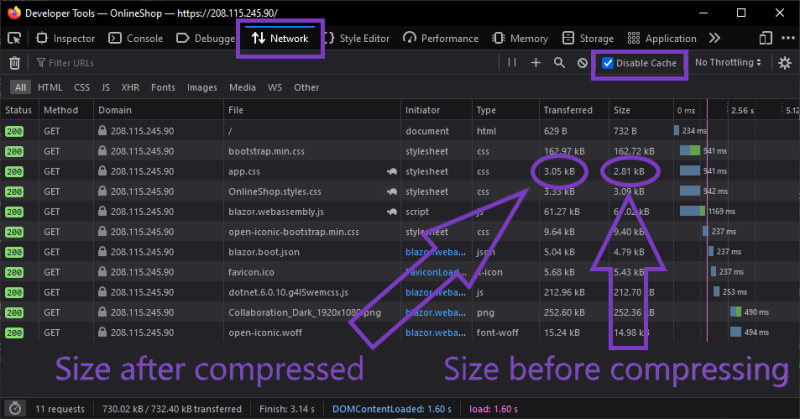
Task: Sort by the Initiator column header
Action: click(x=436, y=110)
